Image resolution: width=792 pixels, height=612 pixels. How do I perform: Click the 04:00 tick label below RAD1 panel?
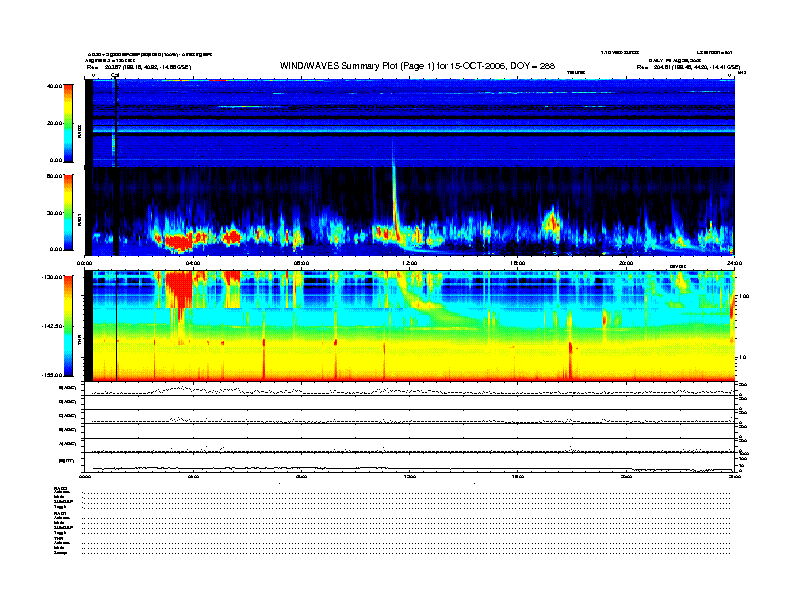(x=193, y=263)
